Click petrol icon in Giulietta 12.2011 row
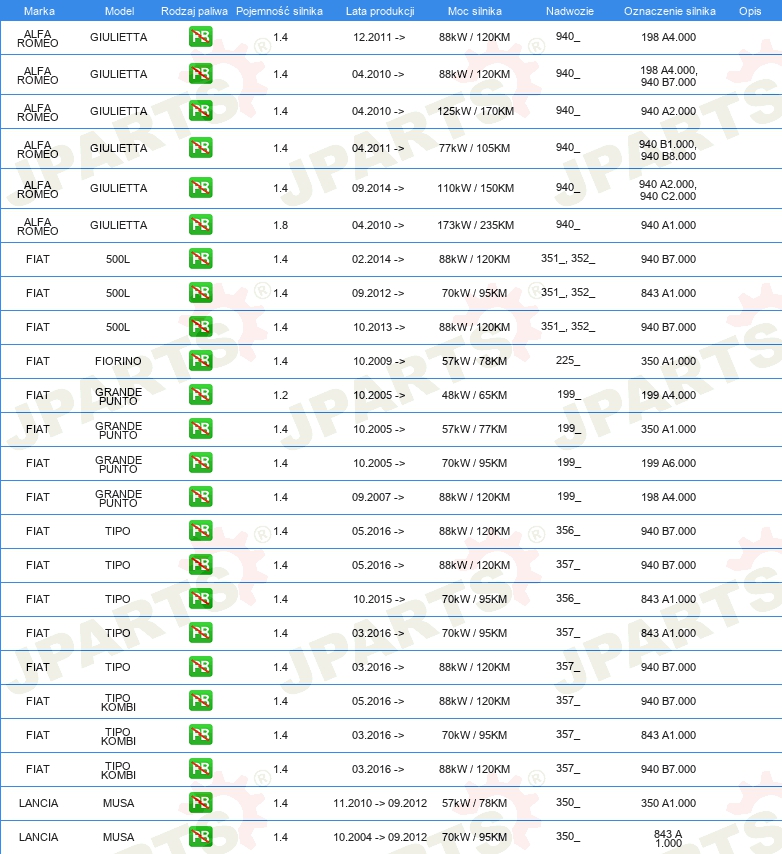782x854 pixels. click(200, 37)
